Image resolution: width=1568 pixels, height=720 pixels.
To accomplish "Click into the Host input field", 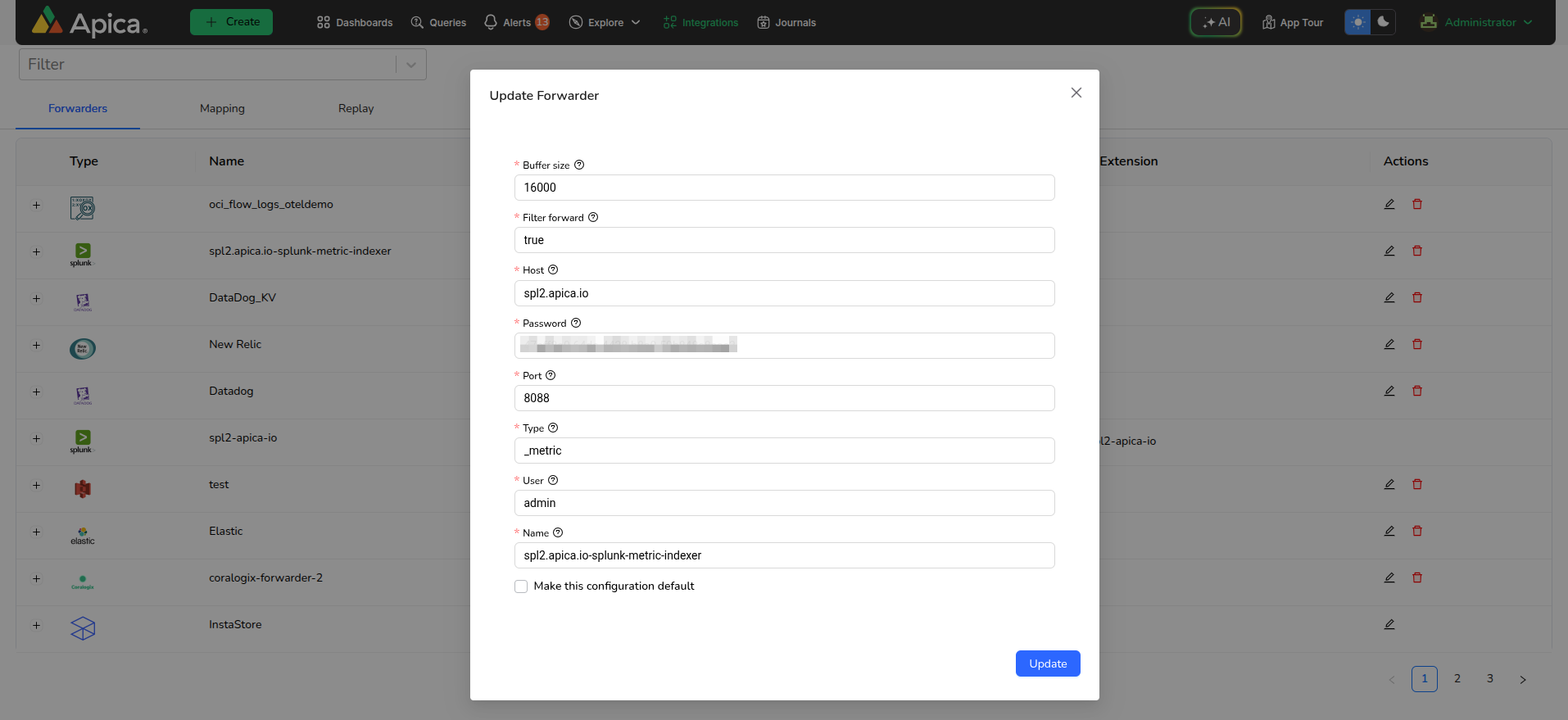I will coord(784,293).
